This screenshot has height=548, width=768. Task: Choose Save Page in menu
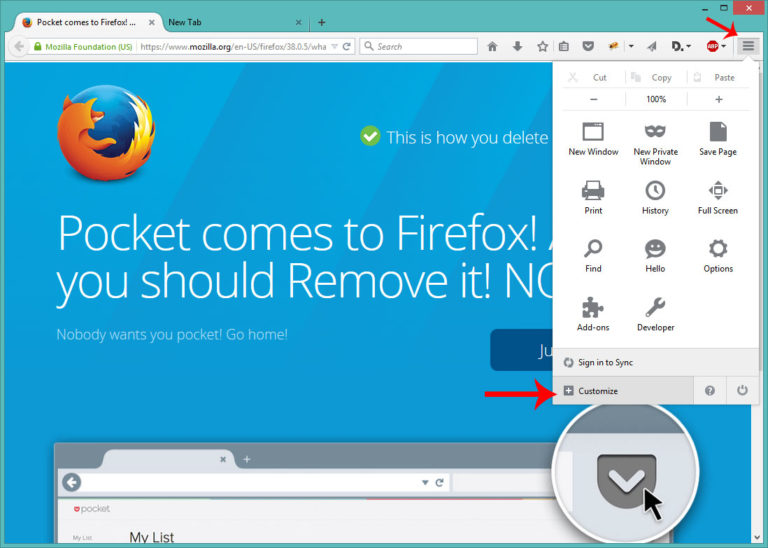coord(718,140)
